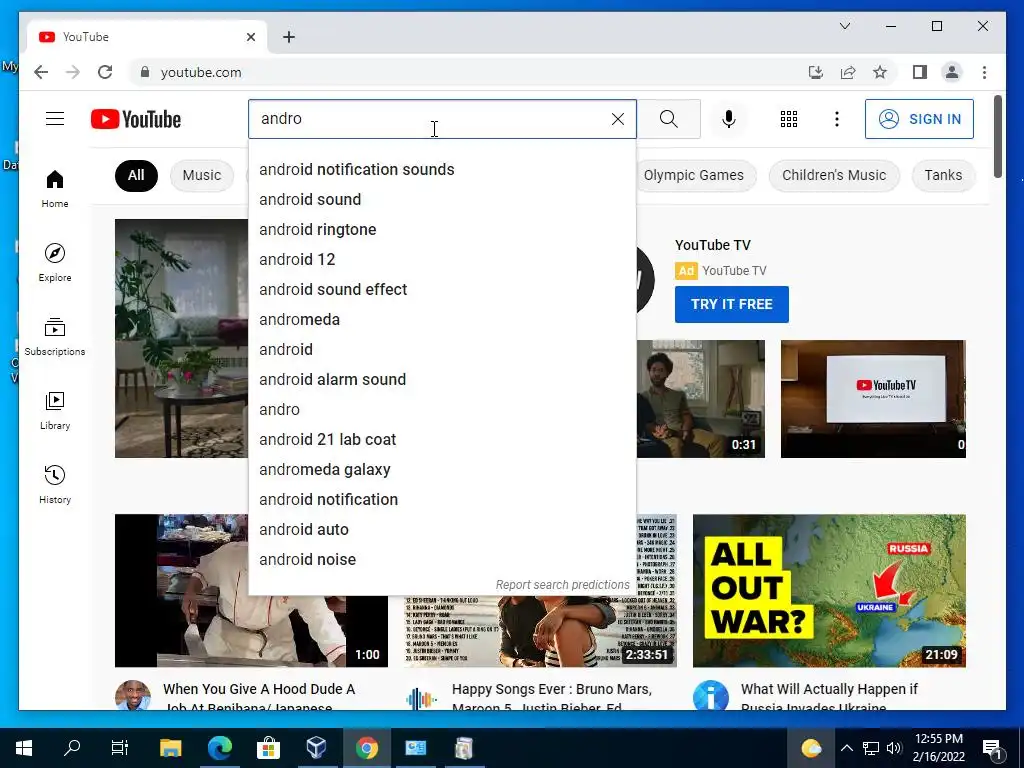Open the 1:00 Benihana video thumbnail
The width and height of the screenshot is (1024, 768).
(x=251, y=590)
